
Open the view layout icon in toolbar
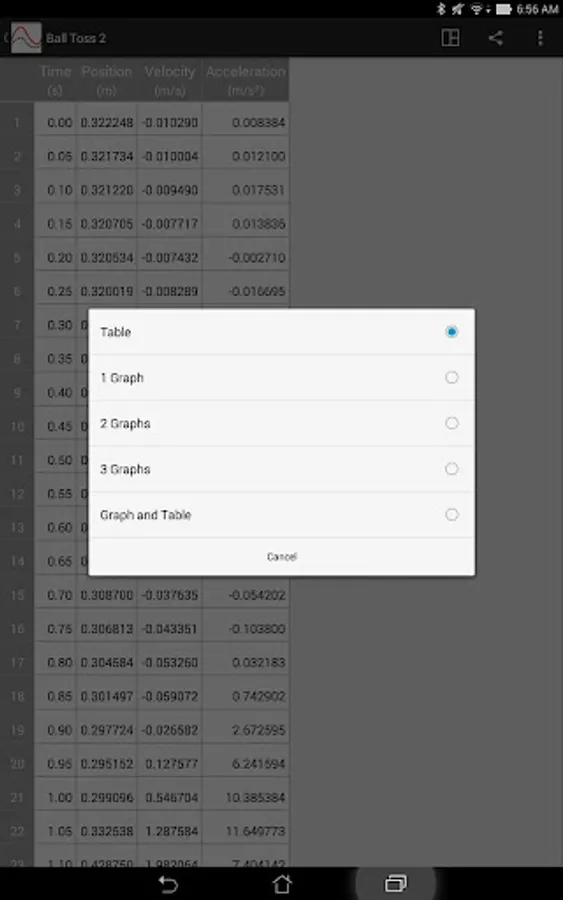451,38
